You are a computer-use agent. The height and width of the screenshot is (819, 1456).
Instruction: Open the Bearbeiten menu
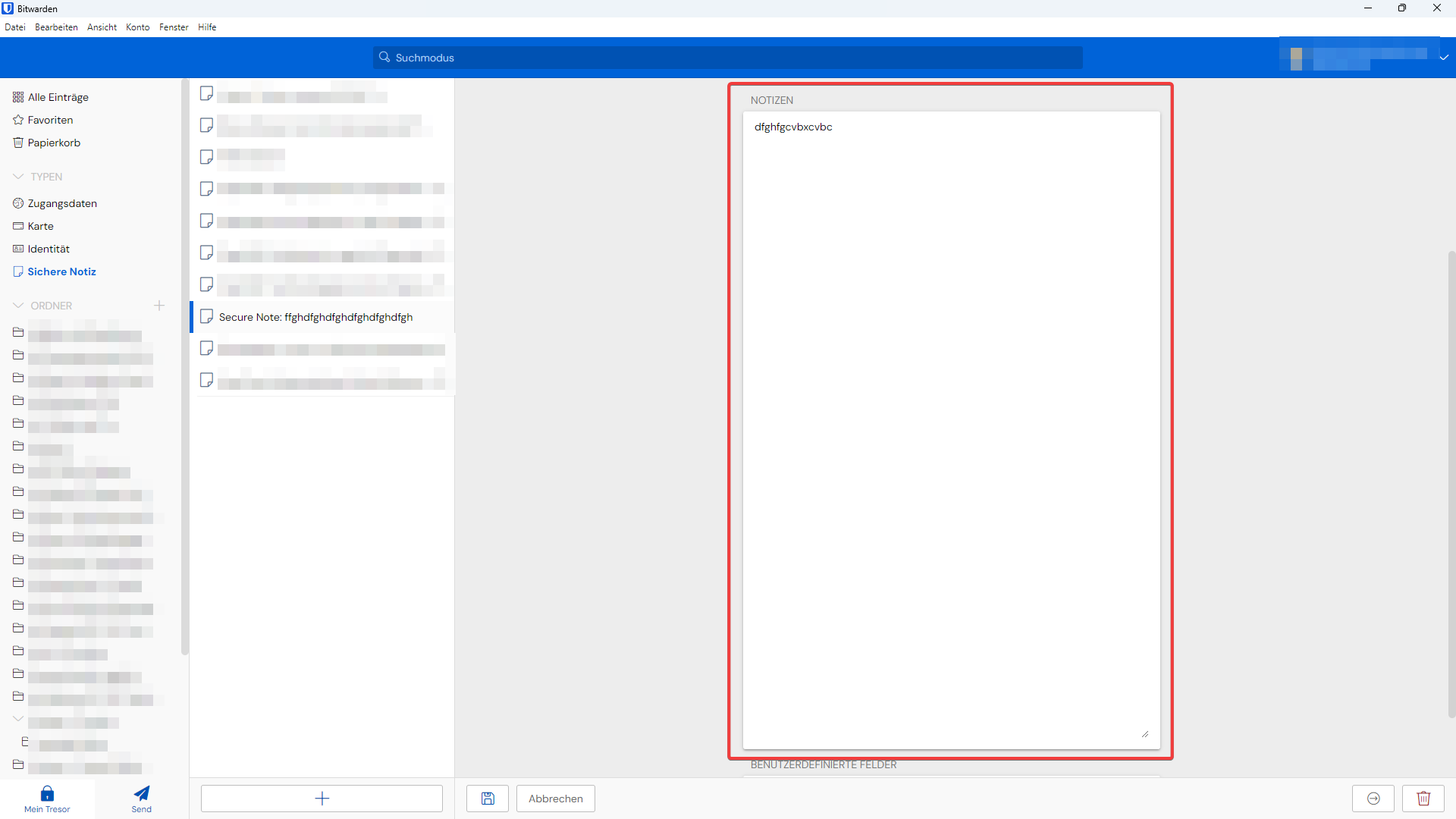[x=56, y=27]
